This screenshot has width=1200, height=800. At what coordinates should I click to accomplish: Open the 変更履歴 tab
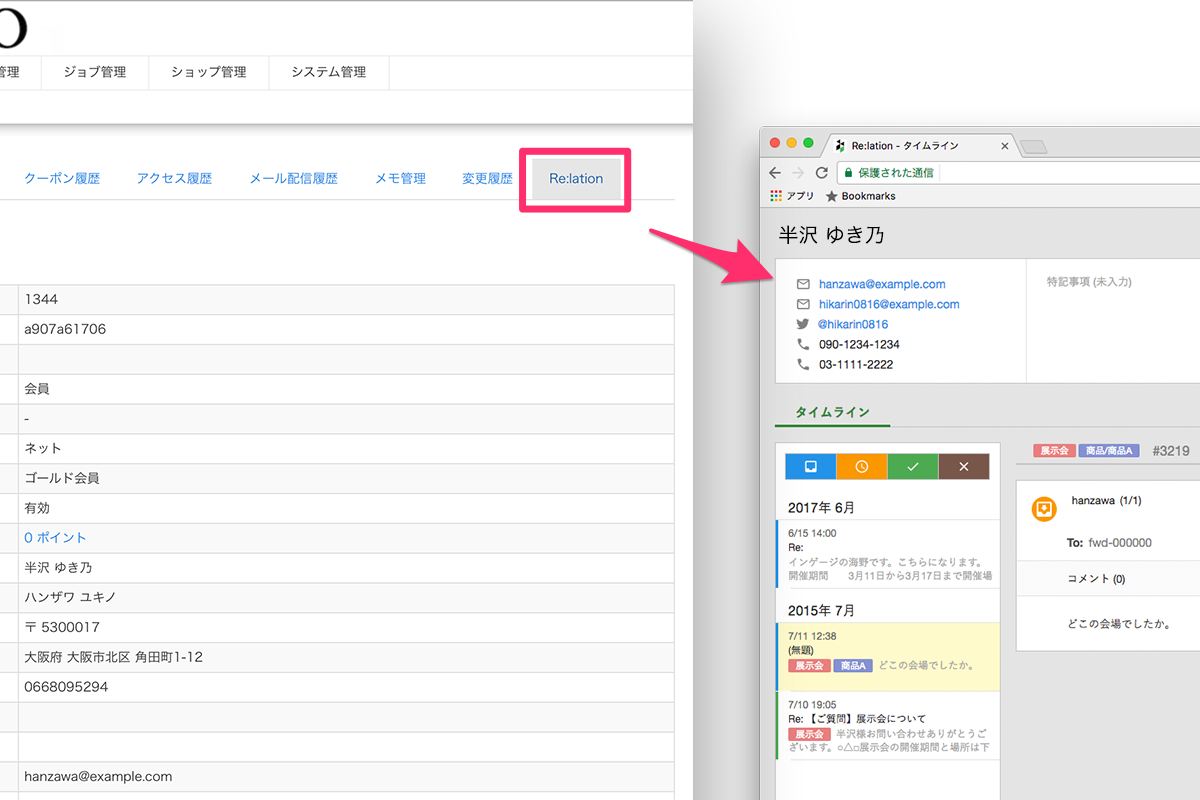pyautogui.click(x=487, y=179)
